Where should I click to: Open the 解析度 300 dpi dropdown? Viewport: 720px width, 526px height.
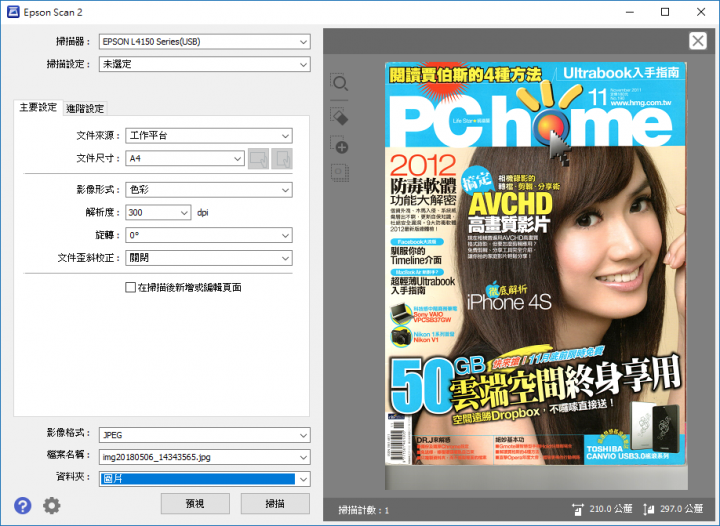(x=158, y=213)
